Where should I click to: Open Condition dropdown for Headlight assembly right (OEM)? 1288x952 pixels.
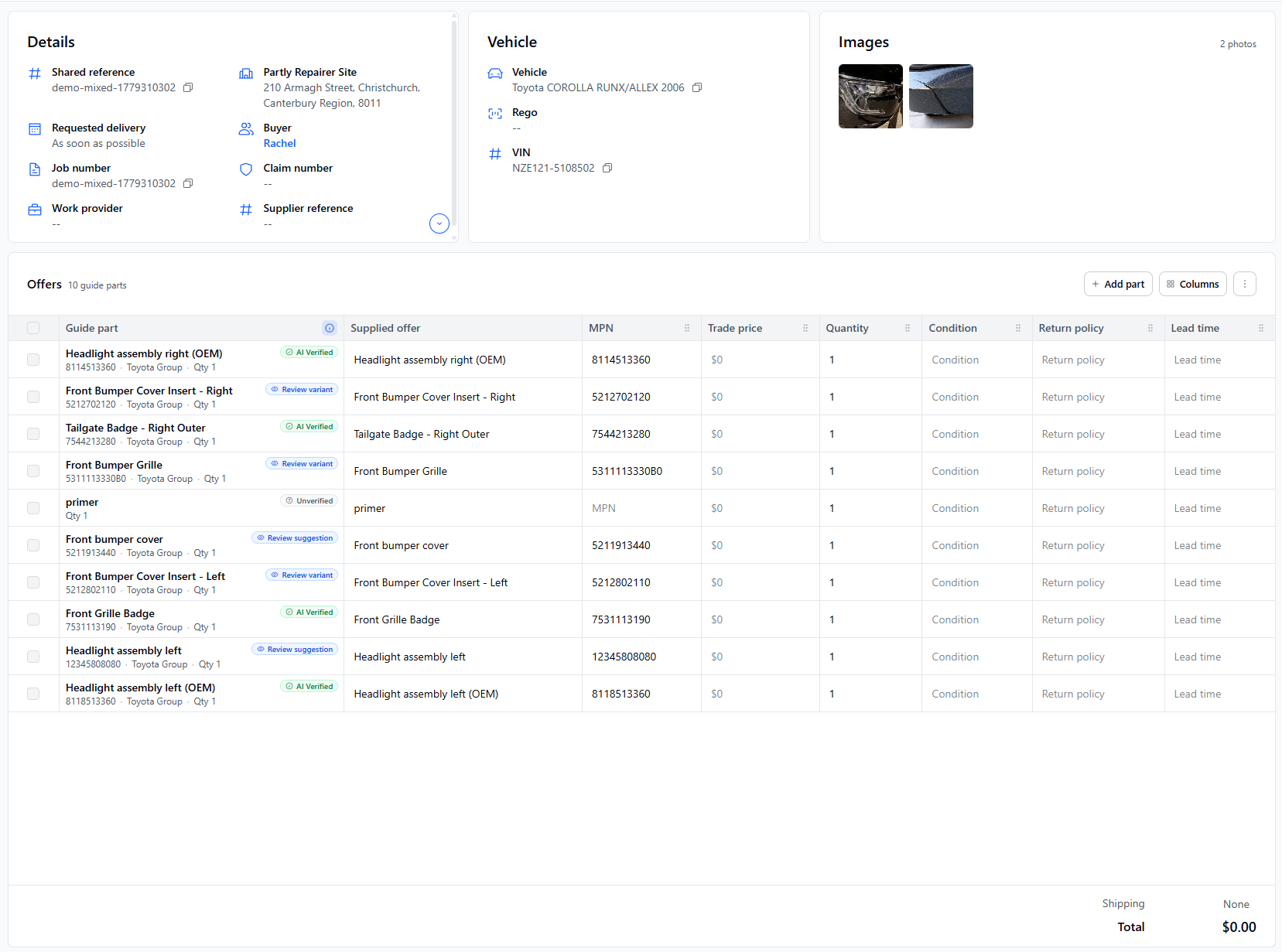pos(977,360)
